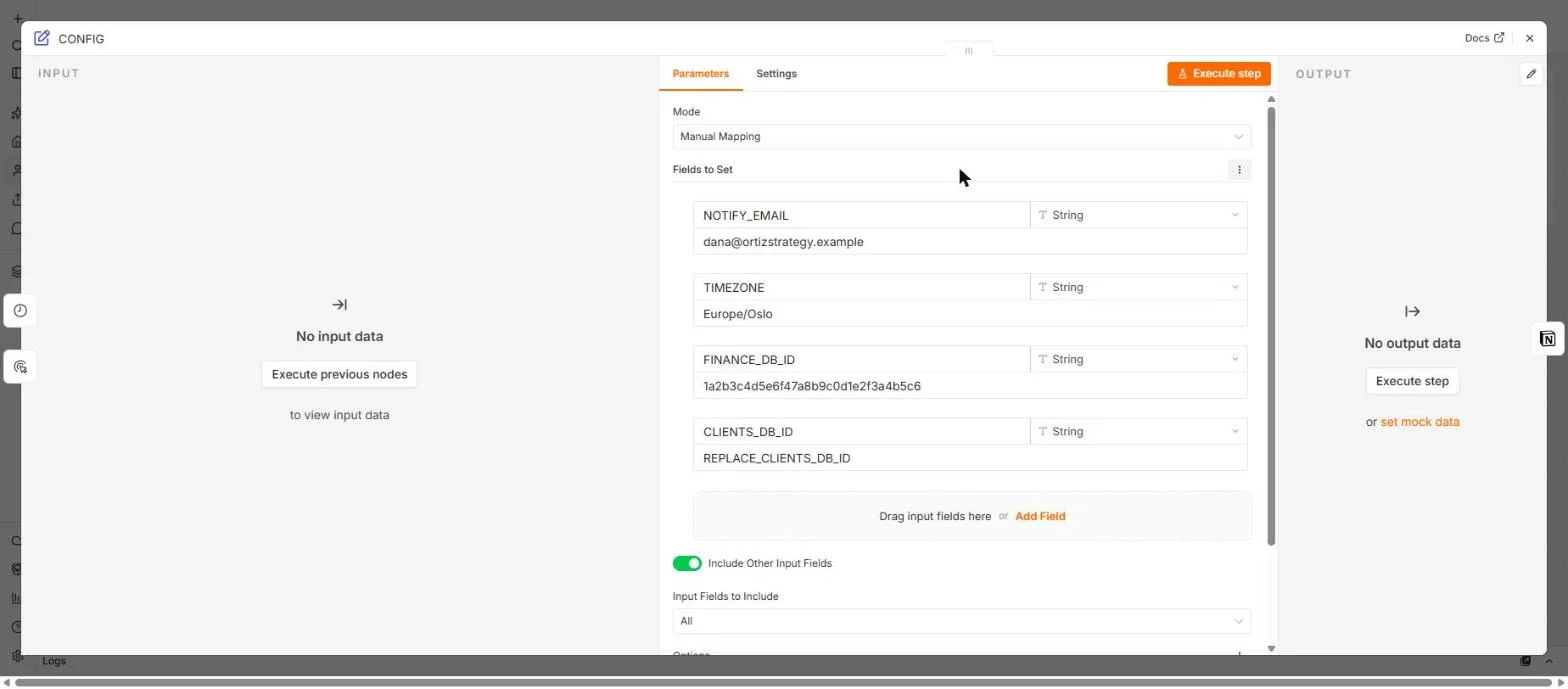Click the Drag input fields here zone
This screenshot has width=1568, height=689.
pyautogui.click(x=972, y=517)
